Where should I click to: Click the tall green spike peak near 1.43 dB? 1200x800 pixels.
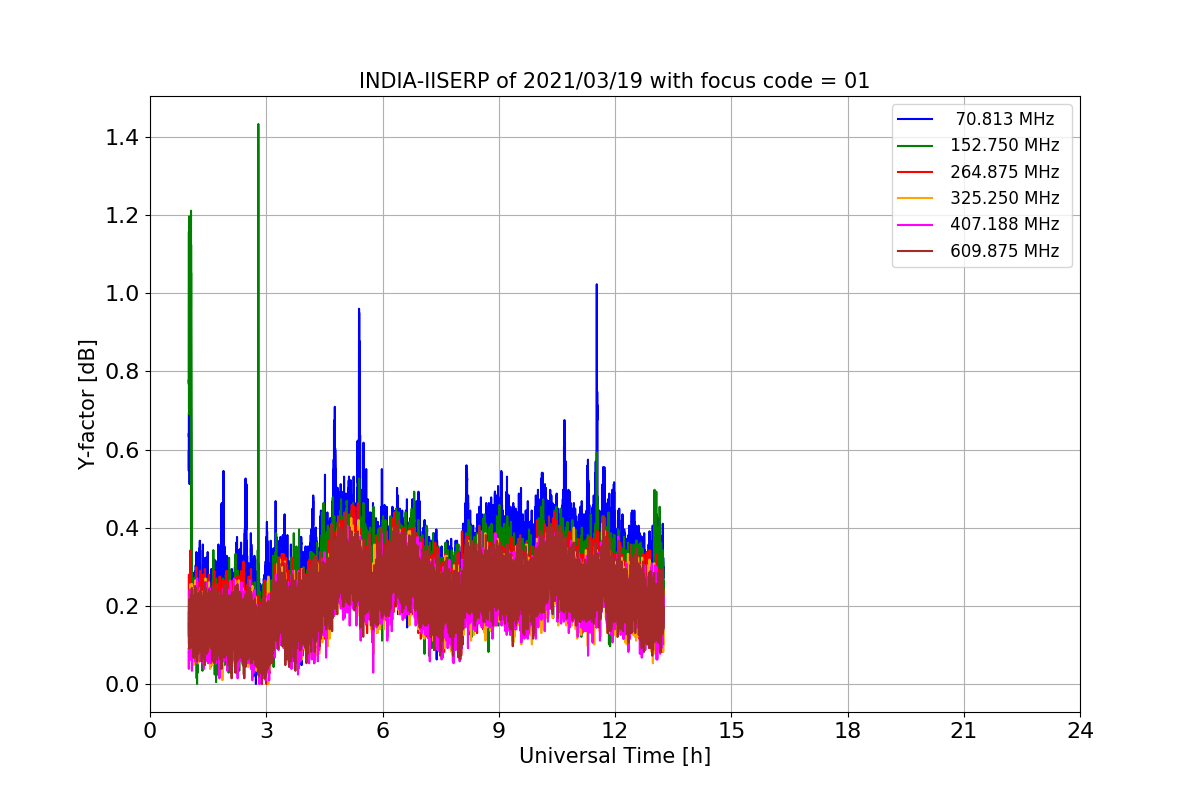258,126
